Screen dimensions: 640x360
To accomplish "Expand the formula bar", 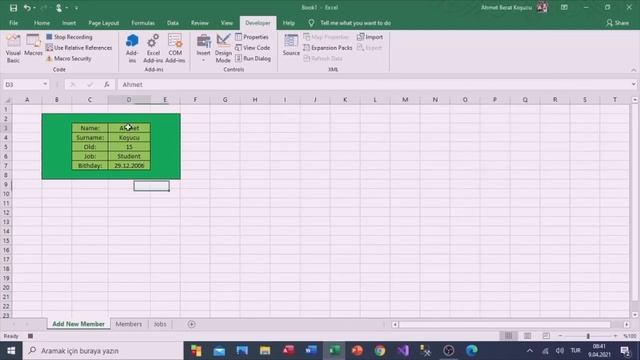I will pos(633,84).
